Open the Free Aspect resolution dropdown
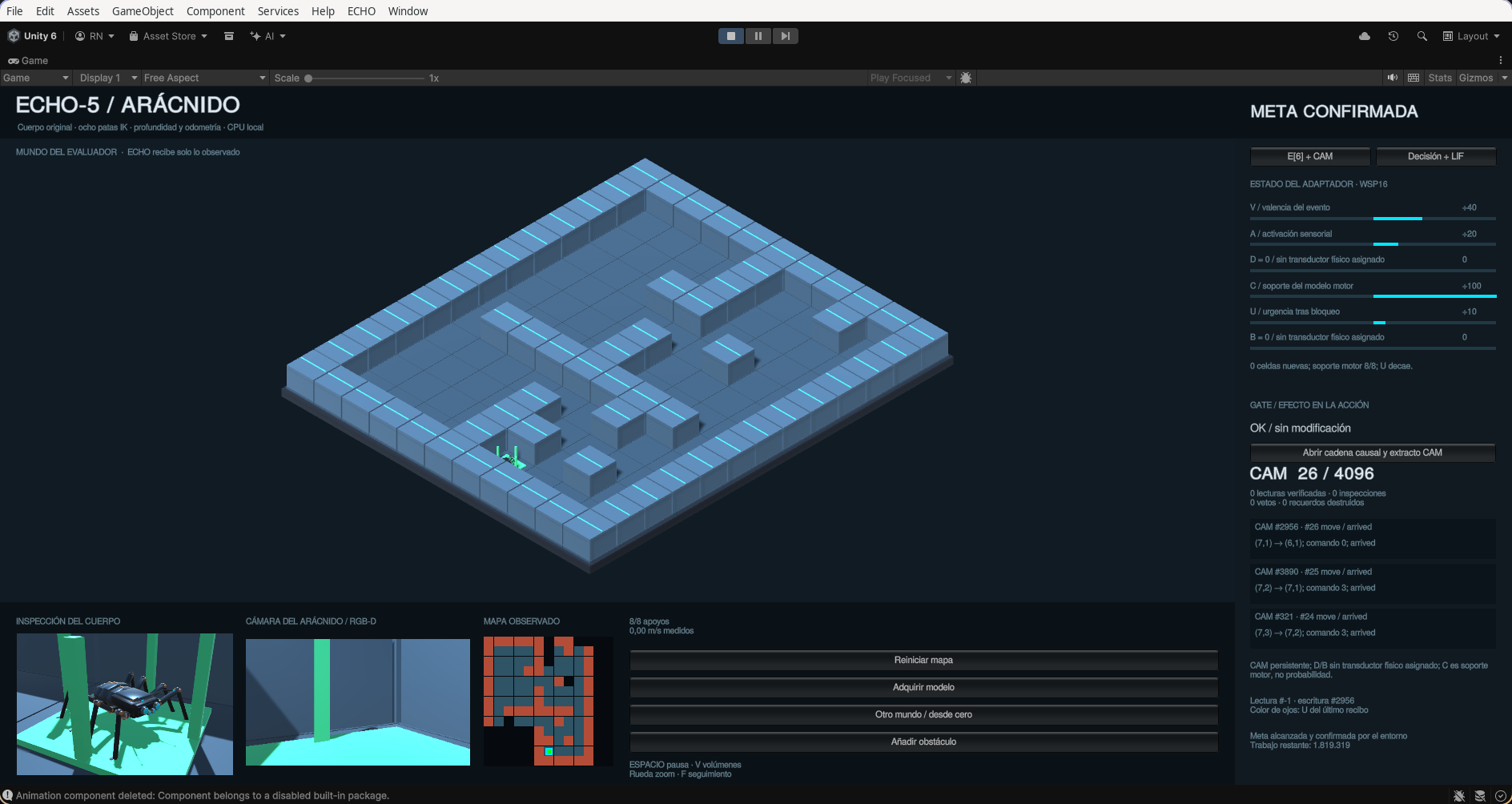The height and width of the screenshot is (804, 1512). click(204, 78)
